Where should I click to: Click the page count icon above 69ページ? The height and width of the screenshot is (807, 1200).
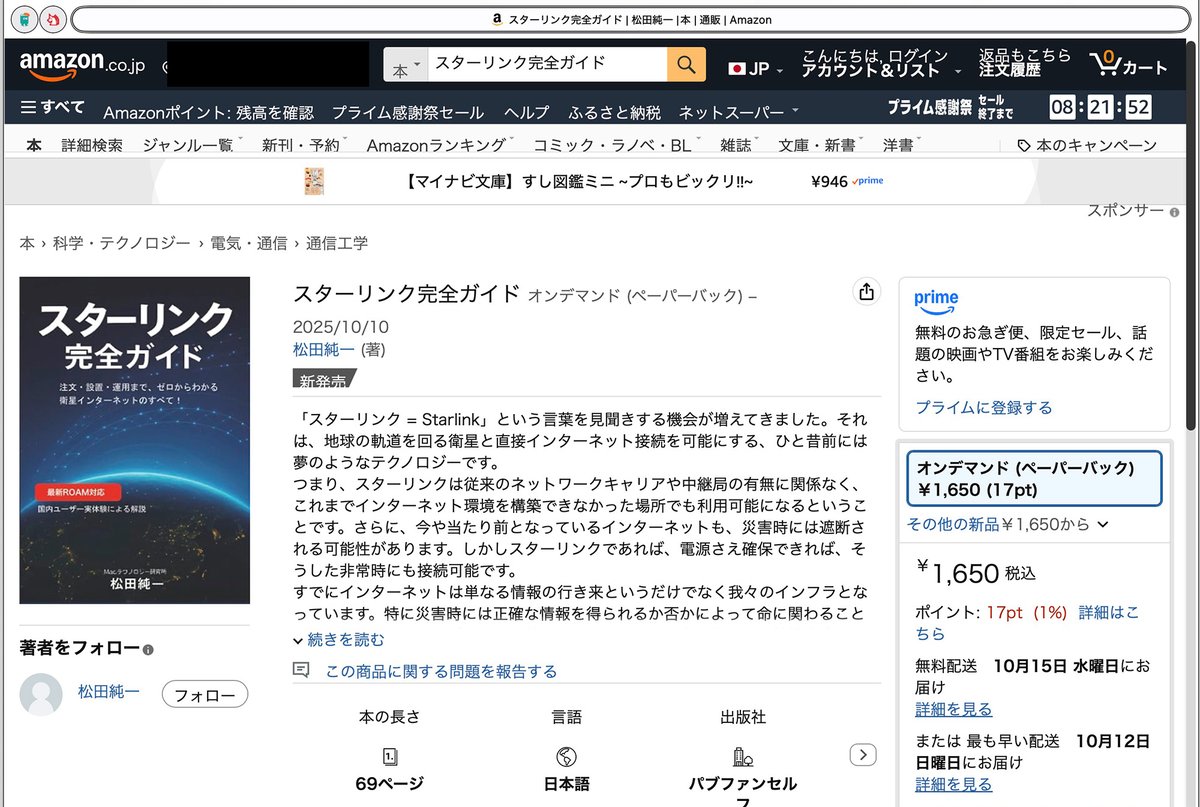click(x=389, y=756)
